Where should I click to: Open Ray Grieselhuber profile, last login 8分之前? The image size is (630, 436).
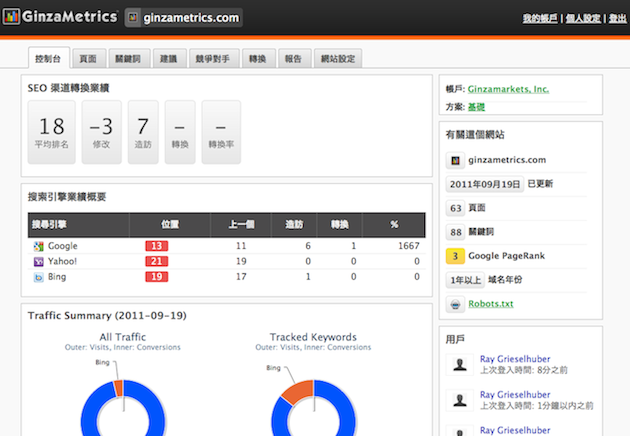pos(515,359)
